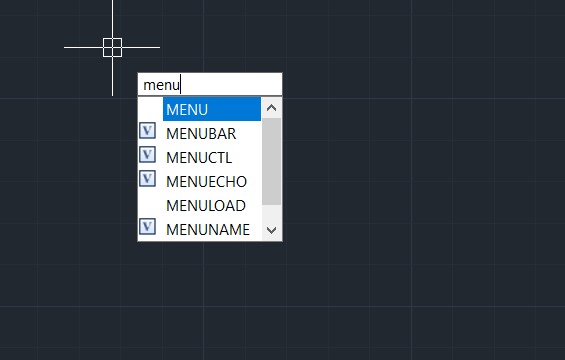
Task: Click the suggestion list scroll up arrow
Action: (272, 108)
